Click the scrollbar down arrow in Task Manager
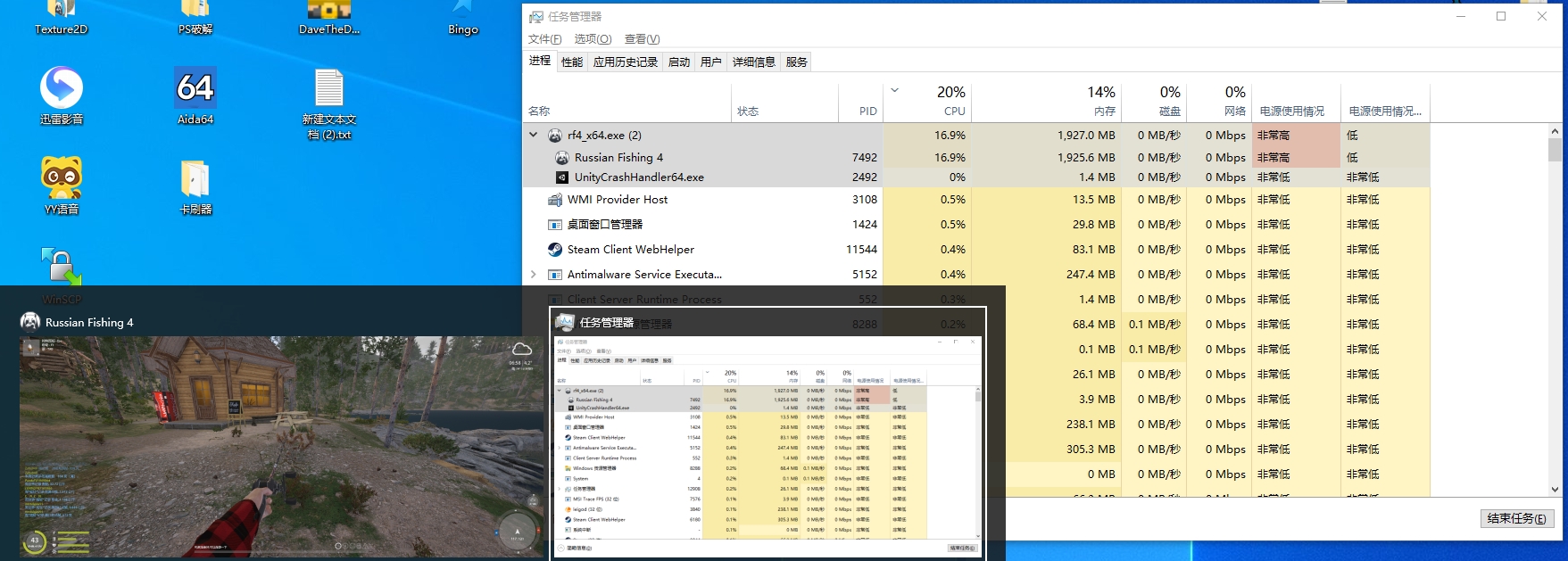Screen dimensions: 1568x561 pos(1556,490)
